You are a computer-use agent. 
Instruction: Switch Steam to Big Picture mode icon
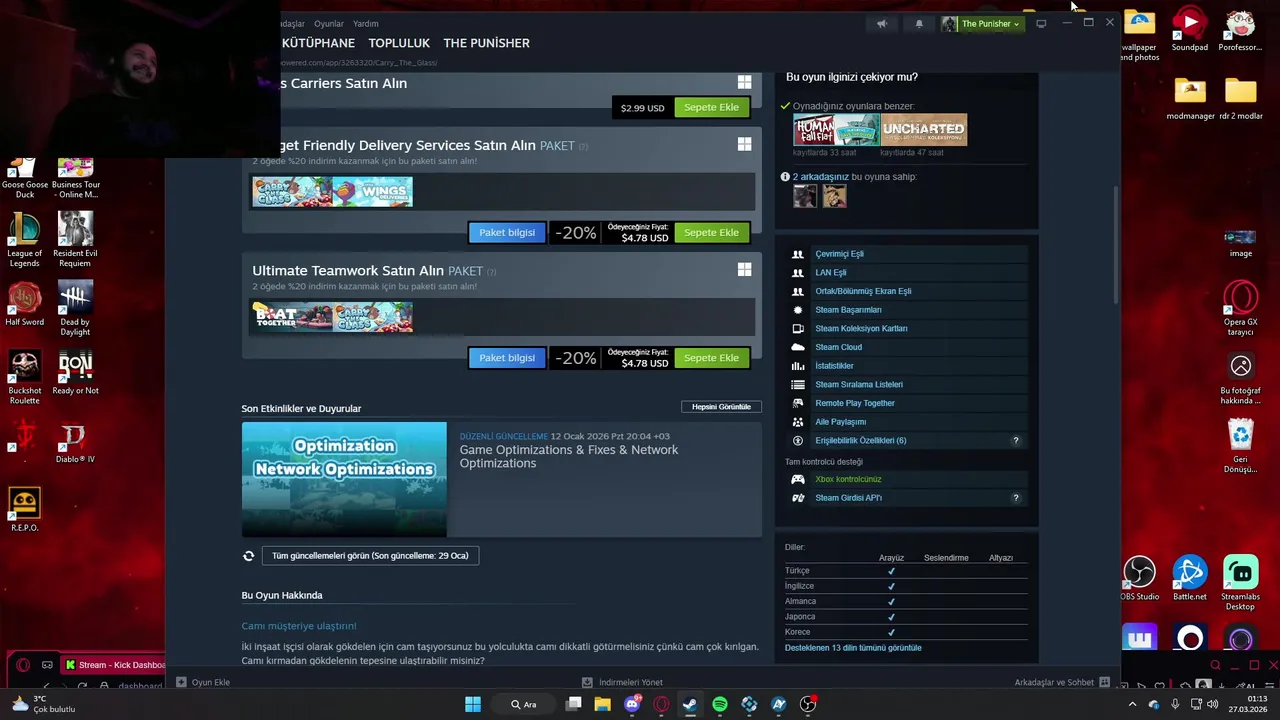click(1041, 24)
